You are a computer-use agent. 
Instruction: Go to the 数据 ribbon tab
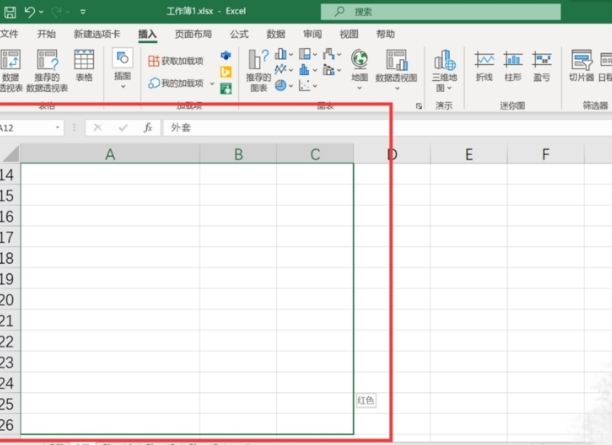click(276, 34)
